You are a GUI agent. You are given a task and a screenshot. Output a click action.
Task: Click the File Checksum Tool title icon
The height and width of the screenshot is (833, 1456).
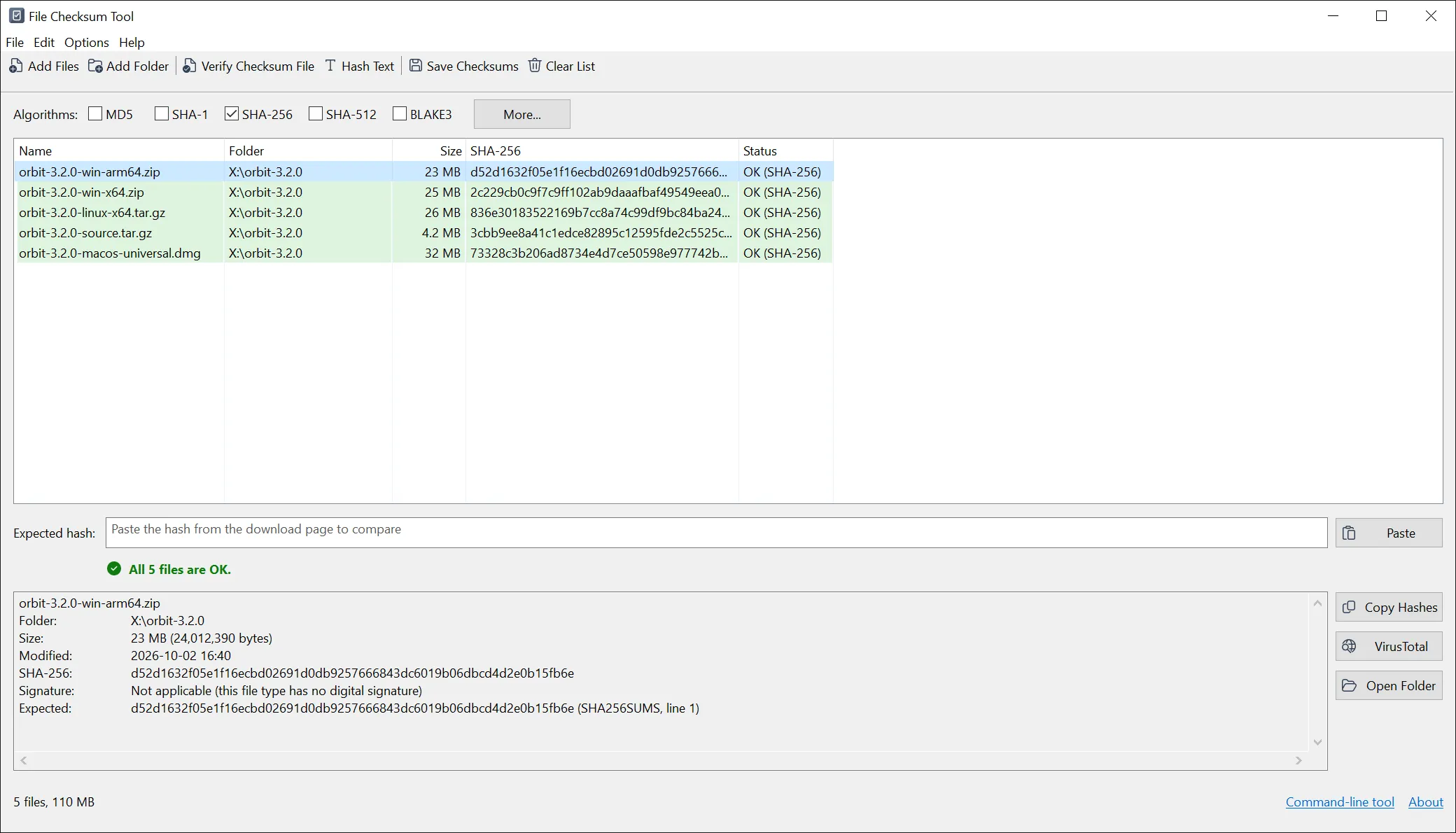click(17, 15)
